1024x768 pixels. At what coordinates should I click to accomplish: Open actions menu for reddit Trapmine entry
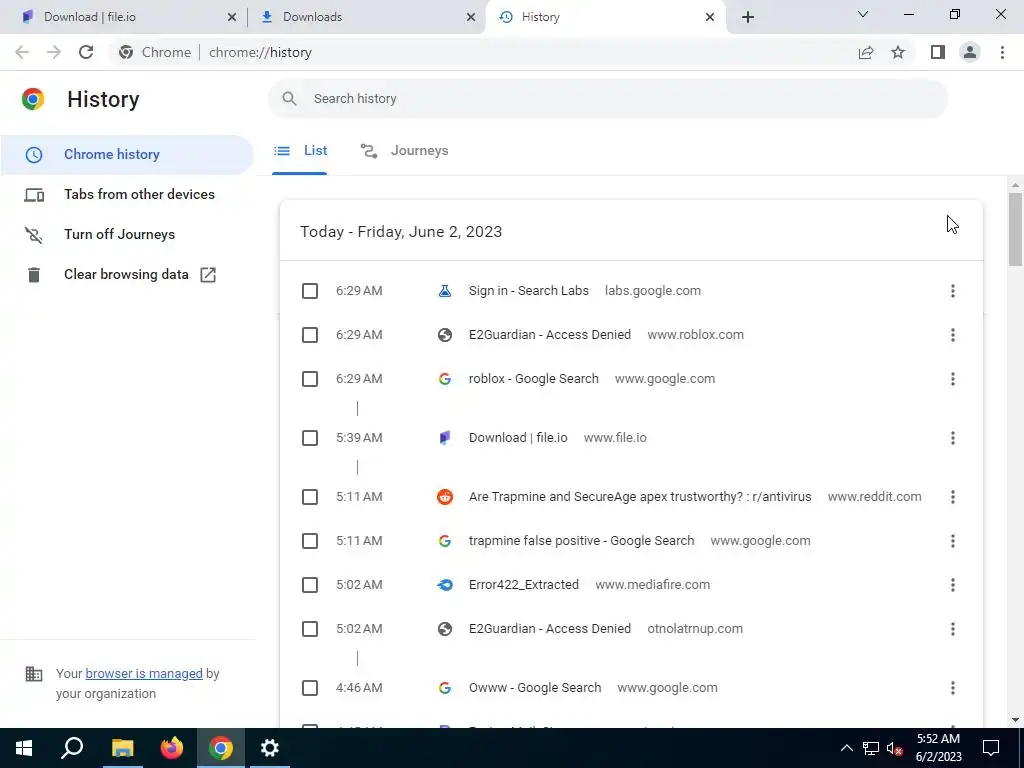(x=953, y=497)
